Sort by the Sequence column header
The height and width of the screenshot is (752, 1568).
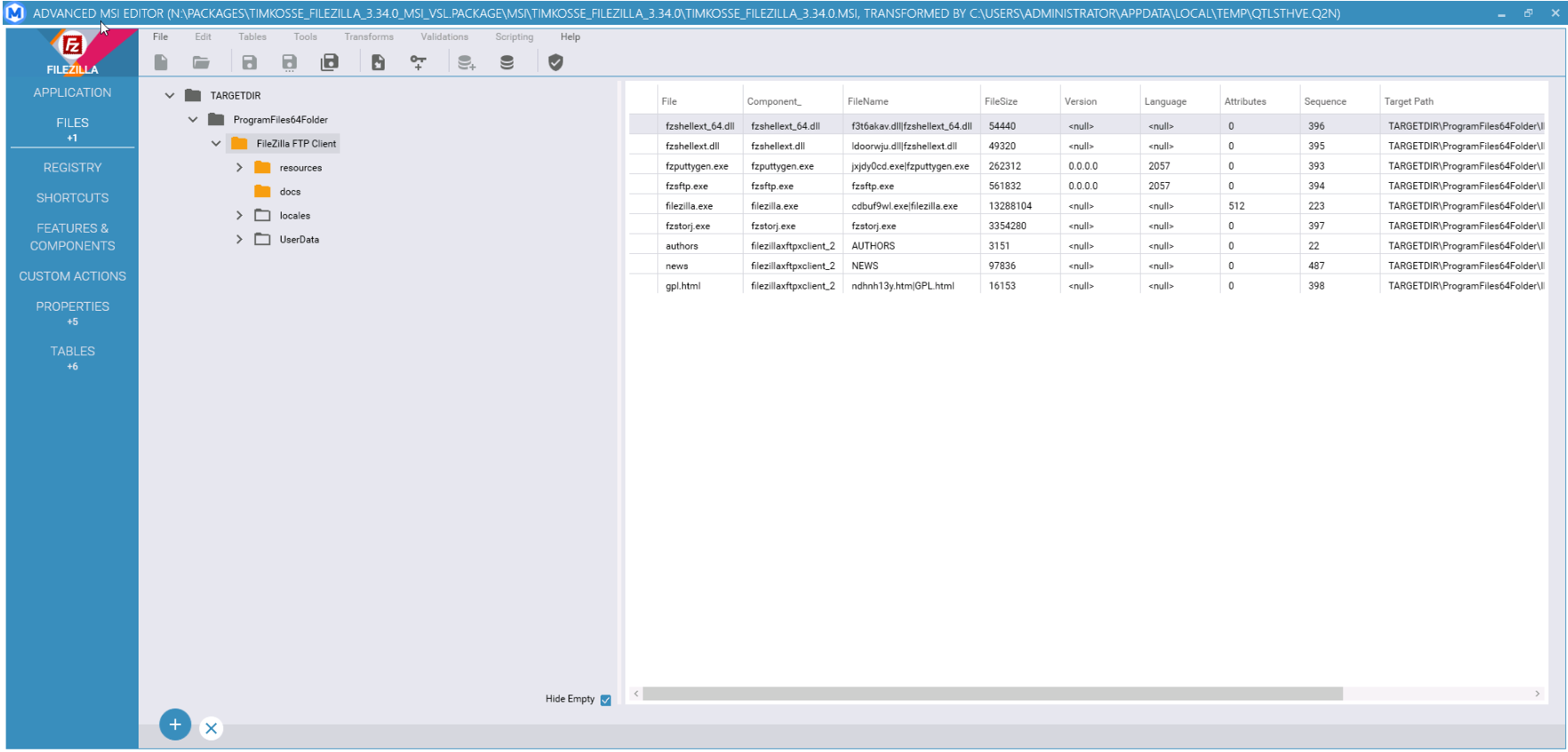point(1340,101)
